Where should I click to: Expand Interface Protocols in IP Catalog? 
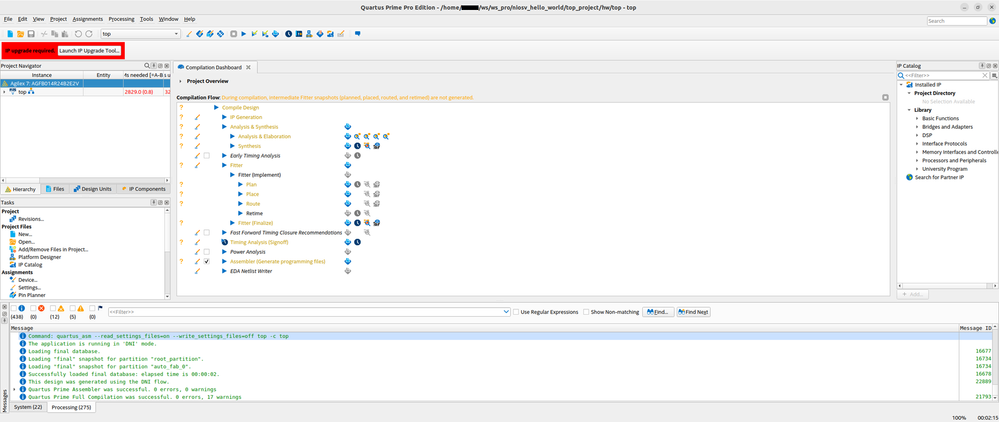pos(916,144)
